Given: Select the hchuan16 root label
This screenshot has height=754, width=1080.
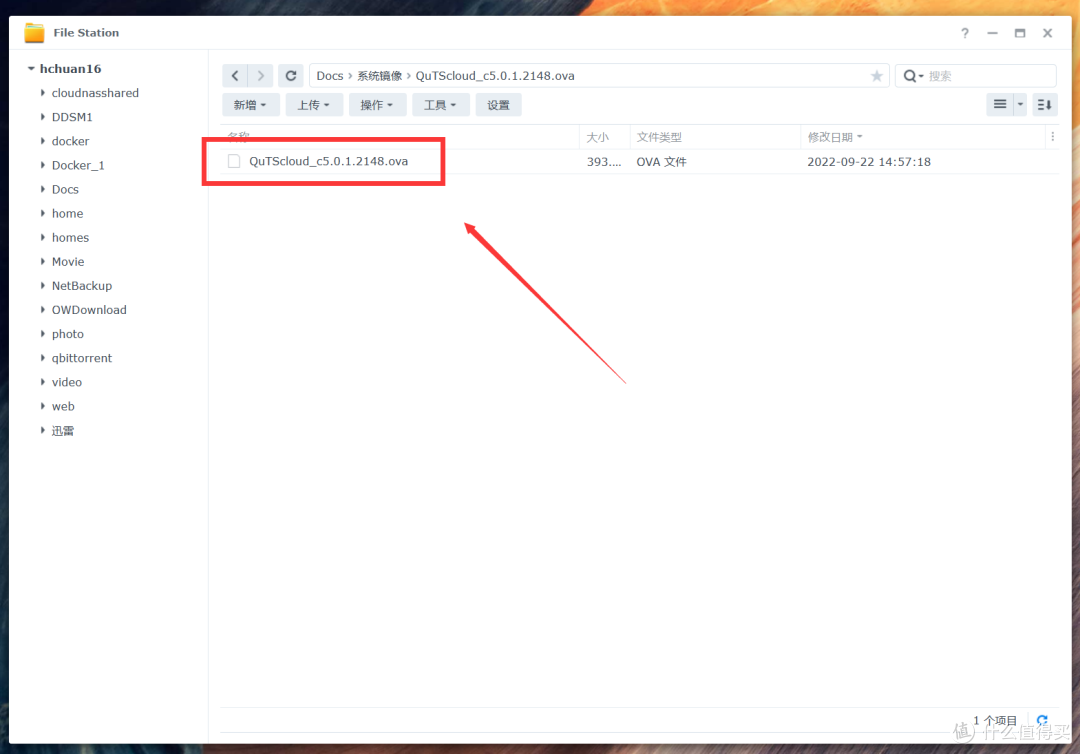Looking at the screenshot, I should [x=70, y=69].
